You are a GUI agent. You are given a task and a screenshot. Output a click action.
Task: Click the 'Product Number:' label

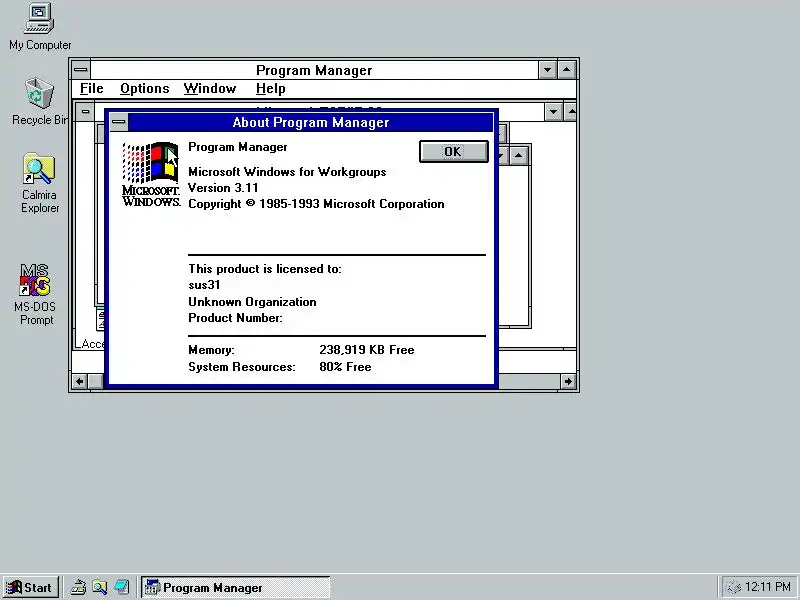tap(235, 318)
